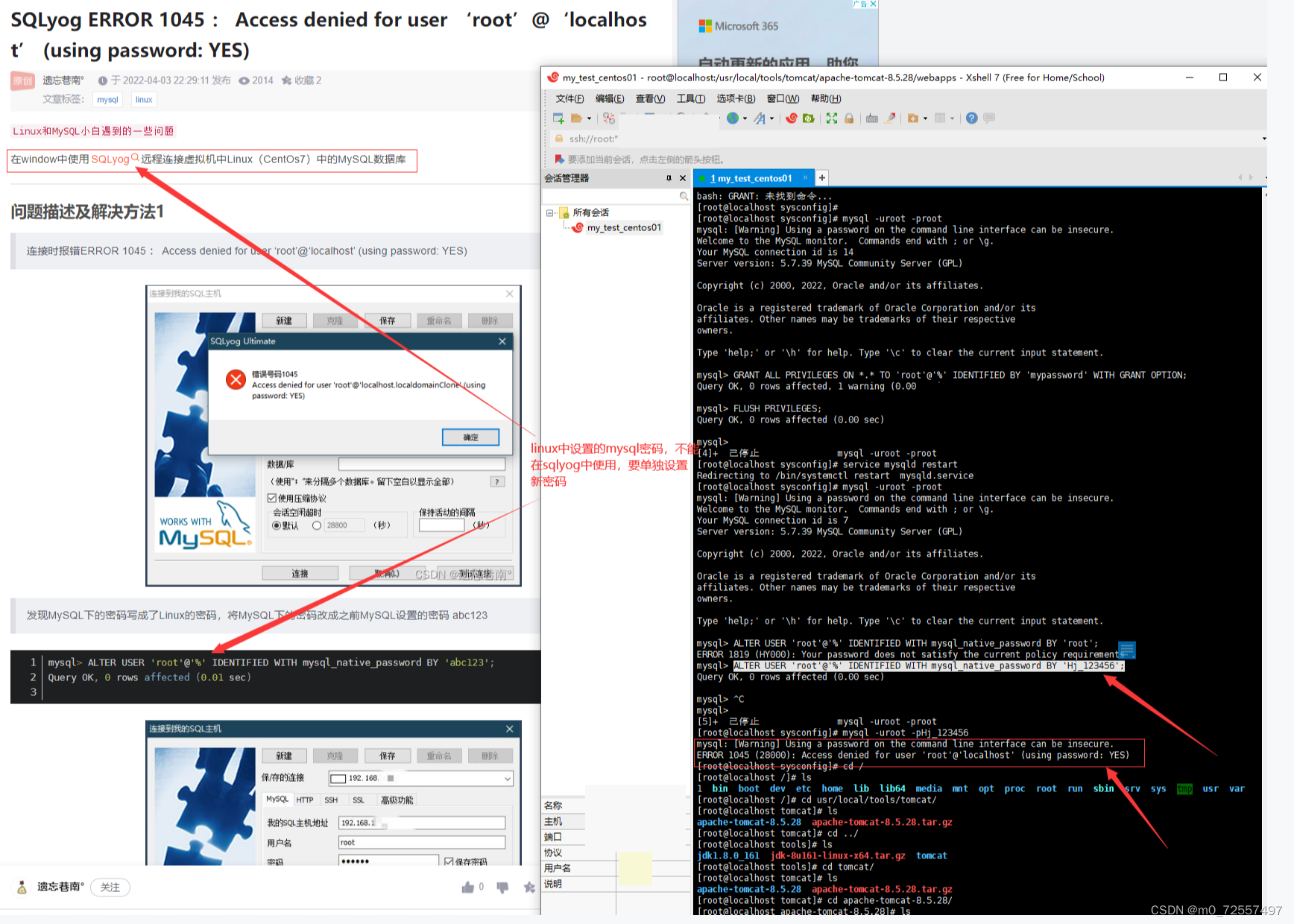Close the my_test_centos01 tab with its X
Viewport: 1294px width, 924px height.
(x=805, y=177)
